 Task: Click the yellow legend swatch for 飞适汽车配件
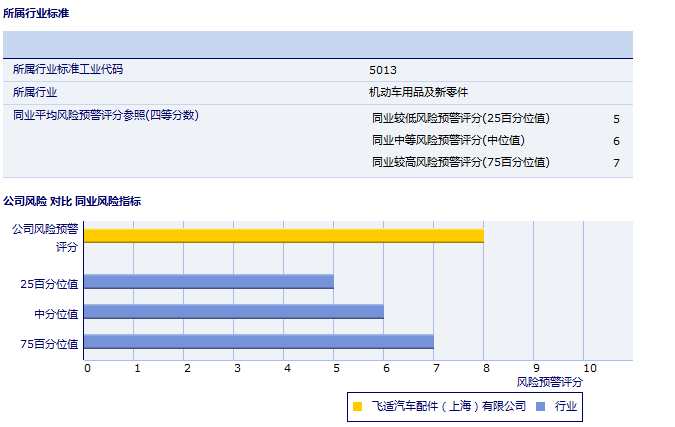click(x=357, y=406)
